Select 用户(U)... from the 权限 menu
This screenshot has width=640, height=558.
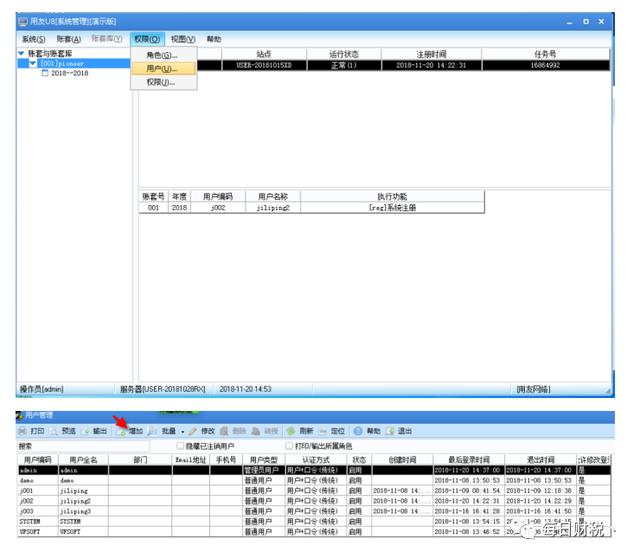click(x=162, y=69)
